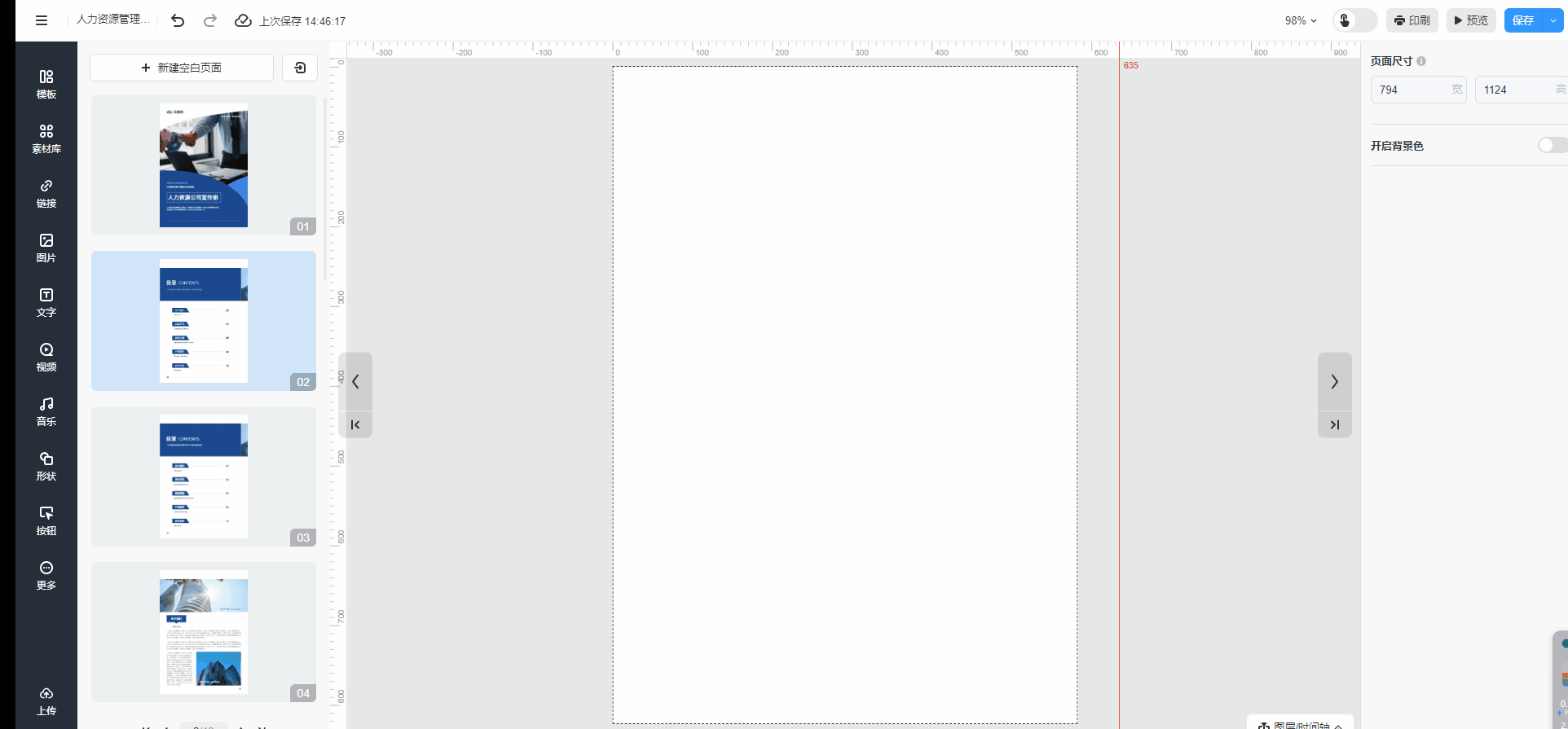Open the 形状 shapes panel
Viewport: 1568px width, 729px height.
[46, 466]
